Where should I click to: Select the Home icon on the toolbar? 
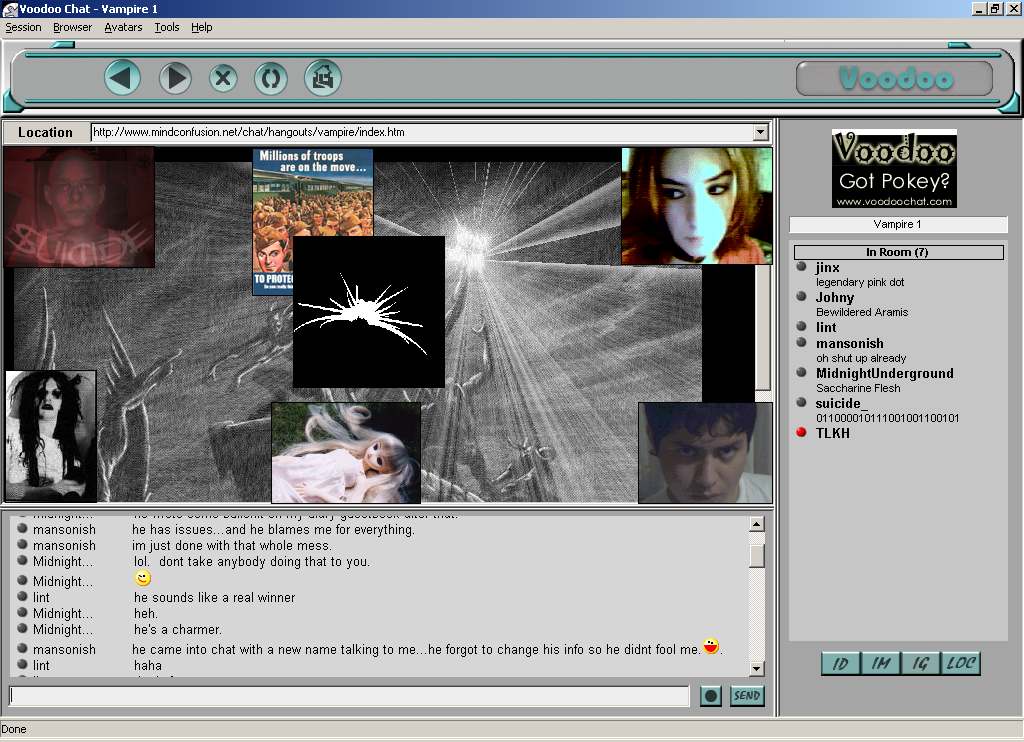click(322, 78)
